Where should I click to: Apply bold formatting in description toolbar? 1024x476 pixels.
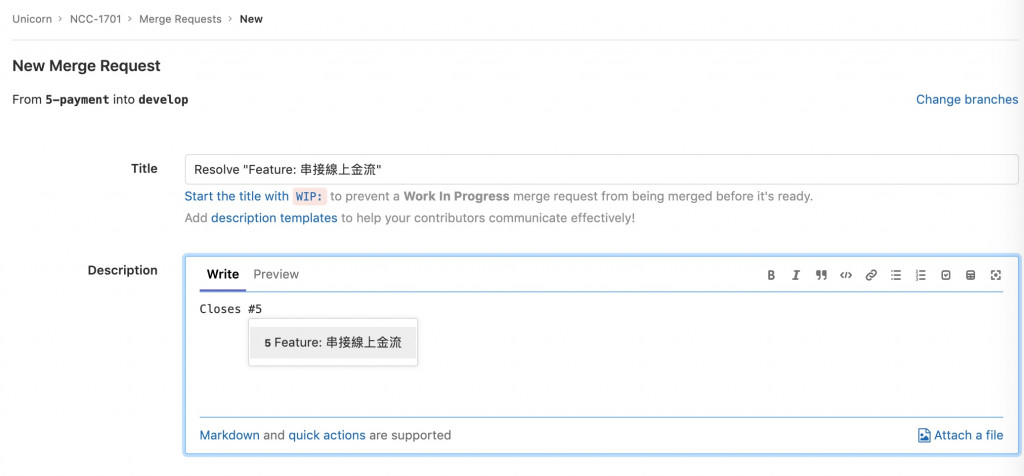click(771, 275)
